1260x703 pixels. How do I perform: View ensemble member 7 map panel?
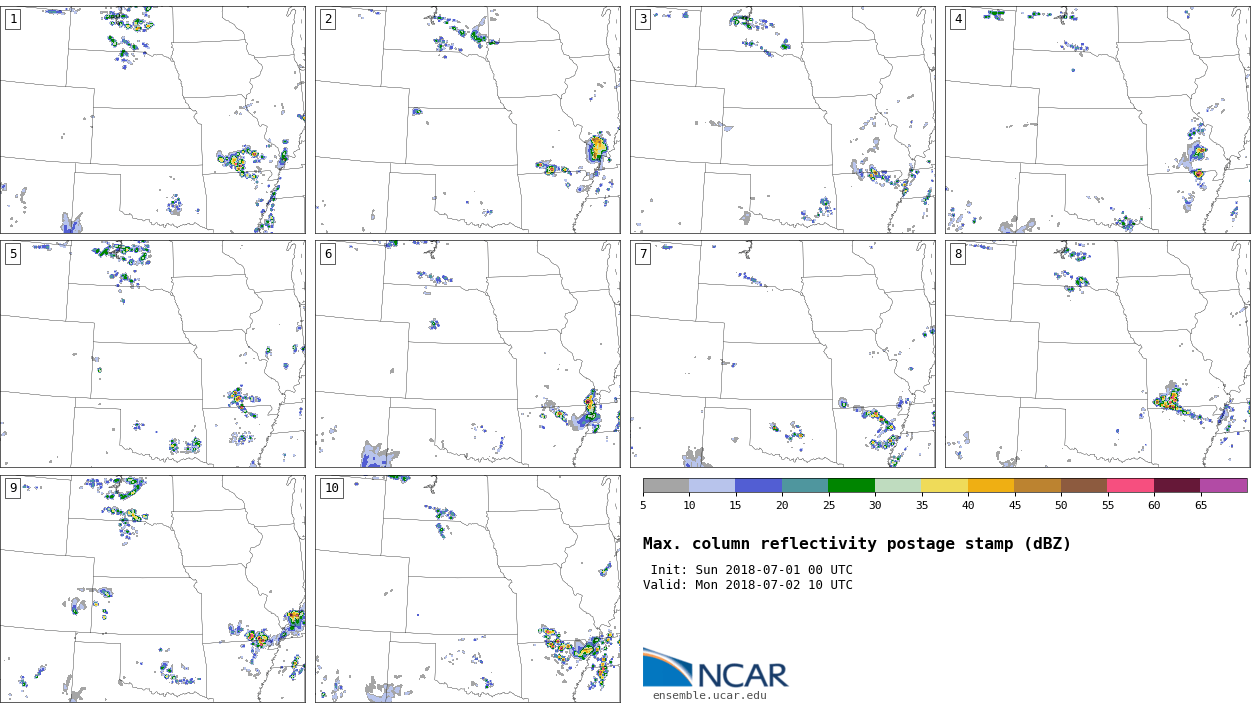[782, 354]
